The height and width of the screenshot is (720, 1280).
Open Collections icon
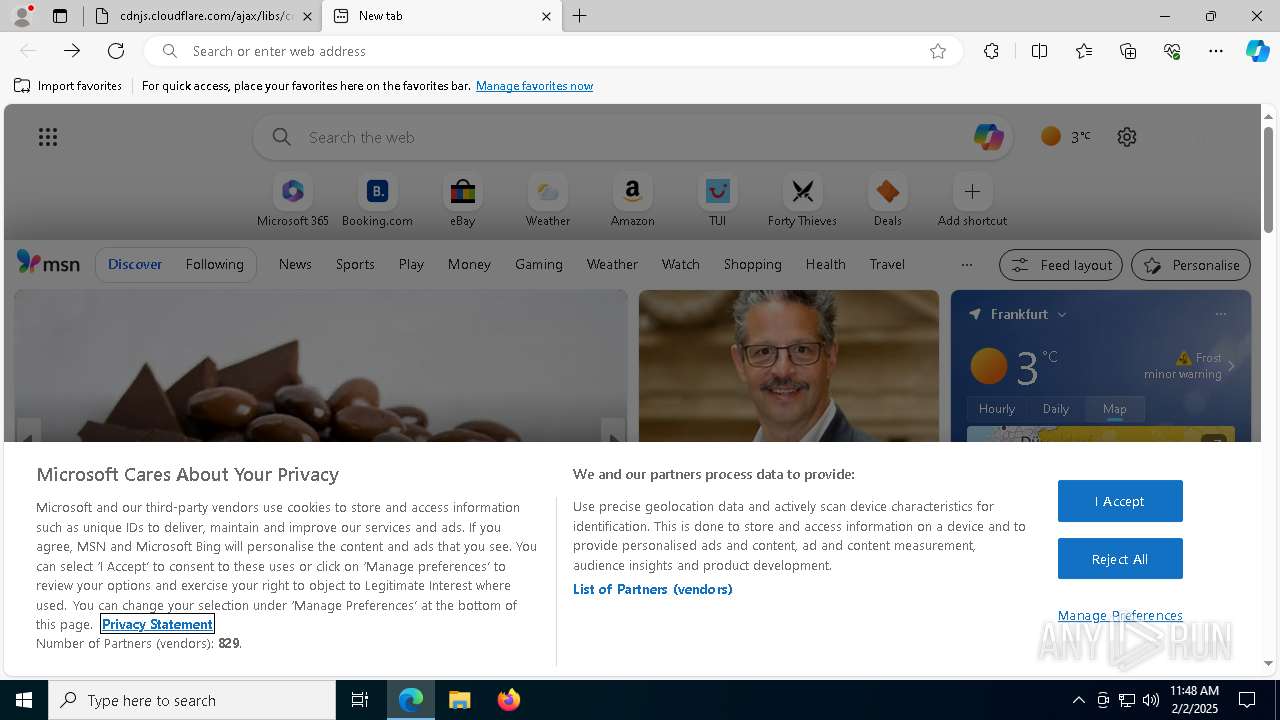1128,51
